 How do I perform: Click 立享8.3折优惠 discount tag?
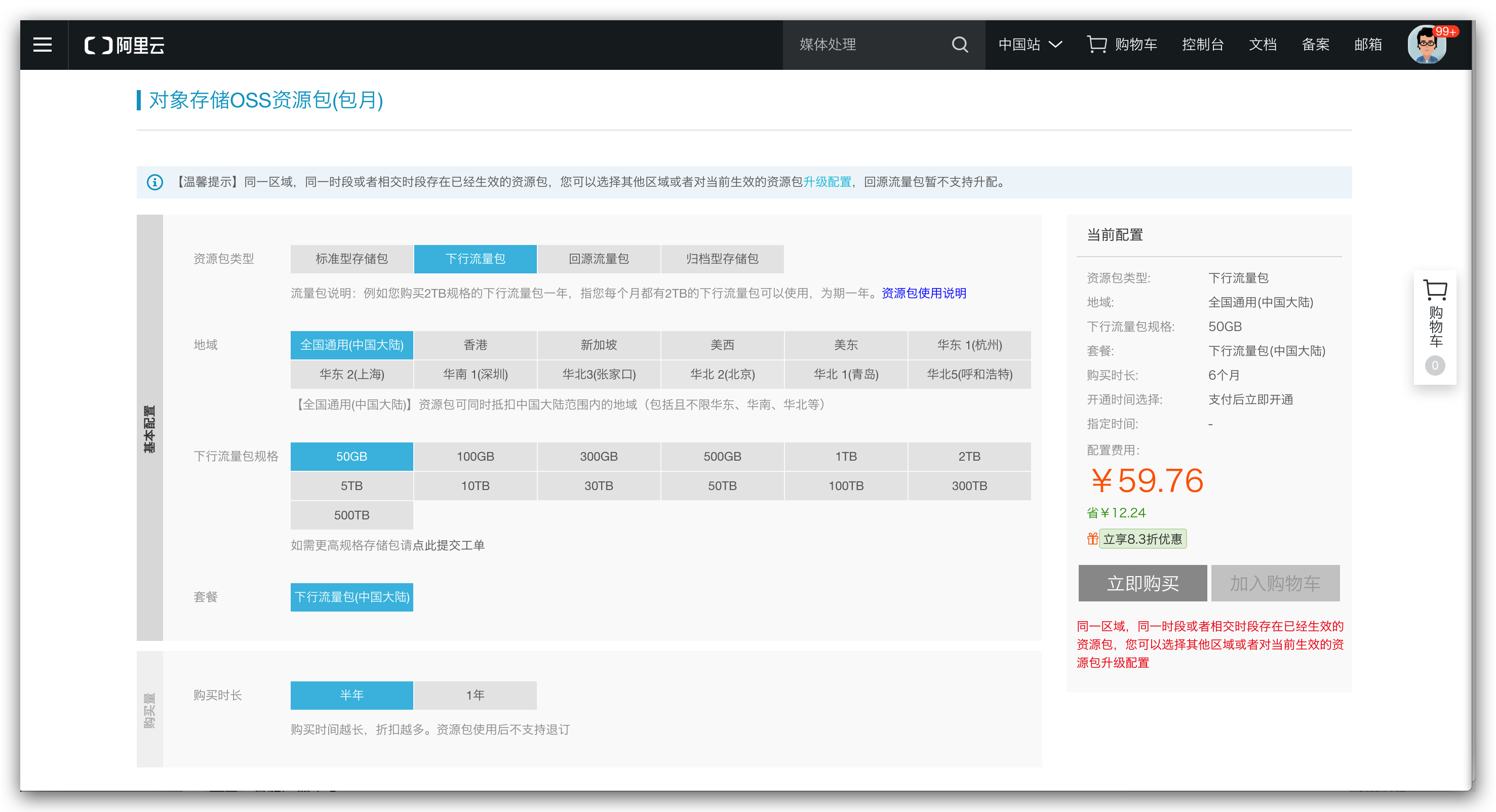tap(1143, 539)
